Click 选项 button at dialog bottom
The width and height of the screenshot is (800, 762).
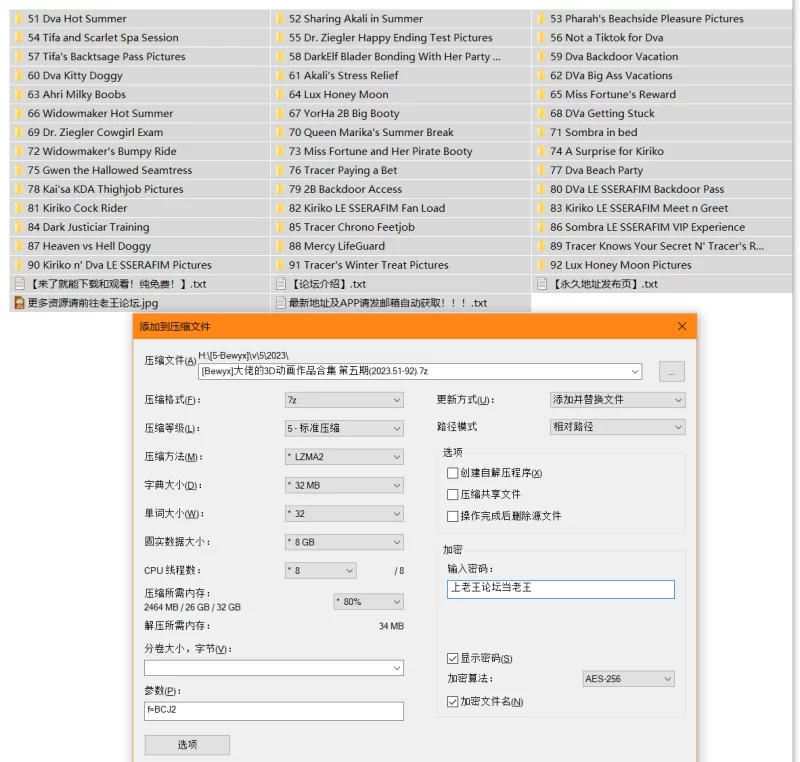tap(187, 745)
